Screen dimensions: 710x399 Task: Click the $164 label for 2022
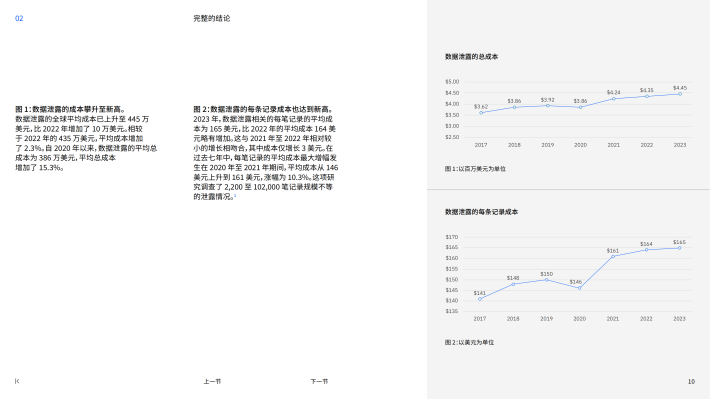tap(646, 244)
